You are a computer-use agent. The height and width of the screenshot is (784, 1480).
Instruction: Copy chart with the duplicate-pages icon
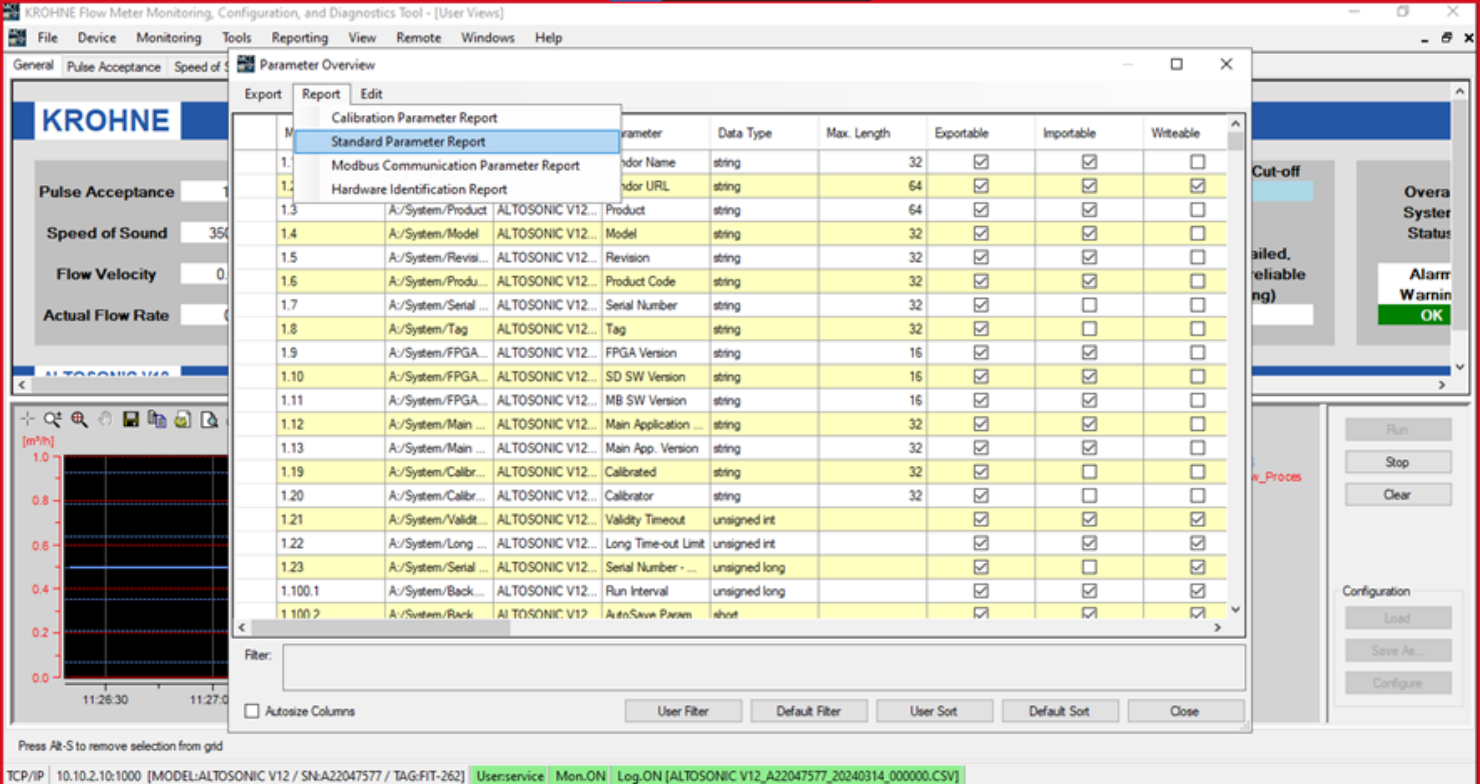tap(157, 419)
